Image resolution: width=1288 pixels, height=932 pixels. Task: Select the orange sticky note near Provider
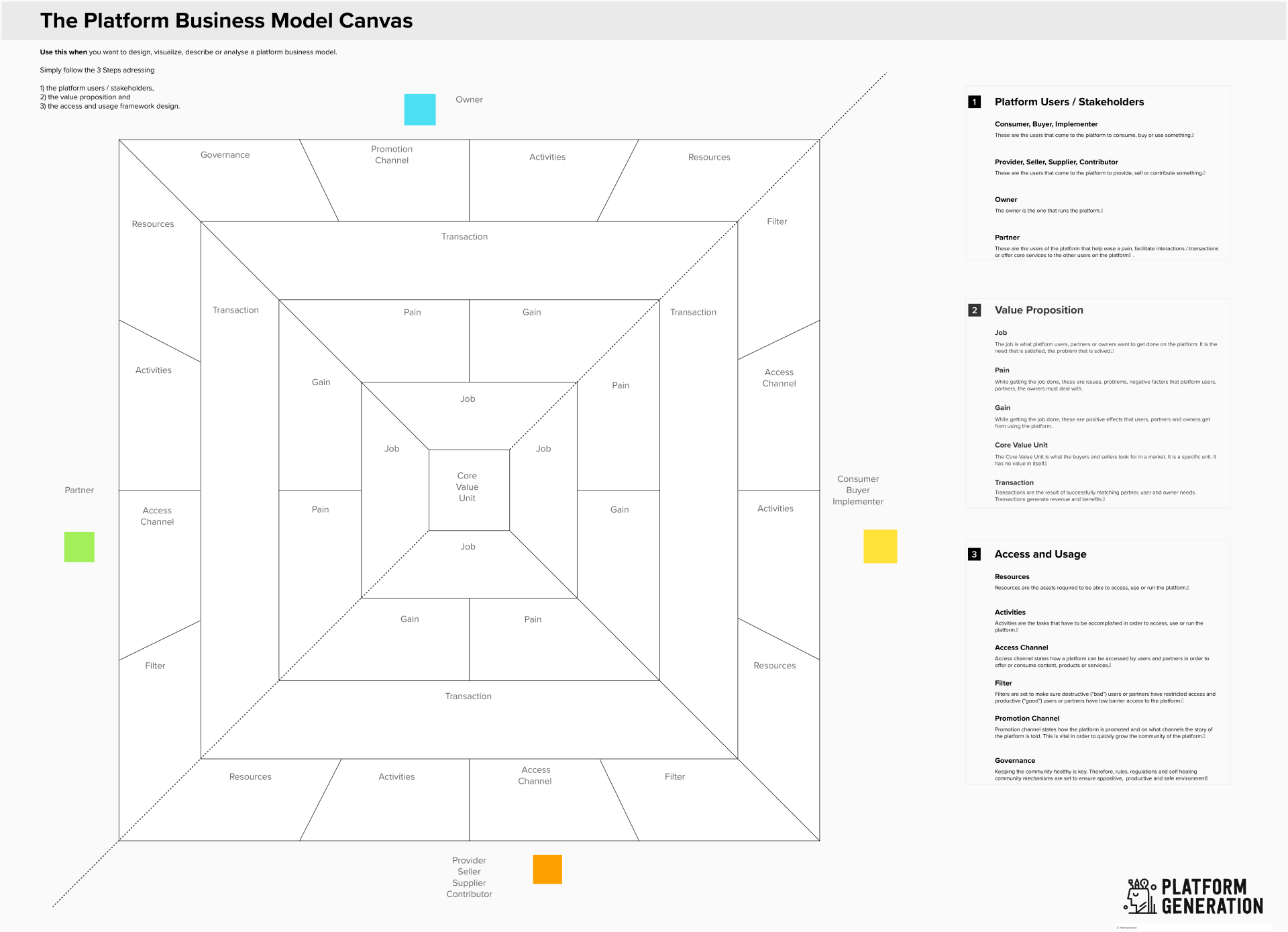point(547,869)
